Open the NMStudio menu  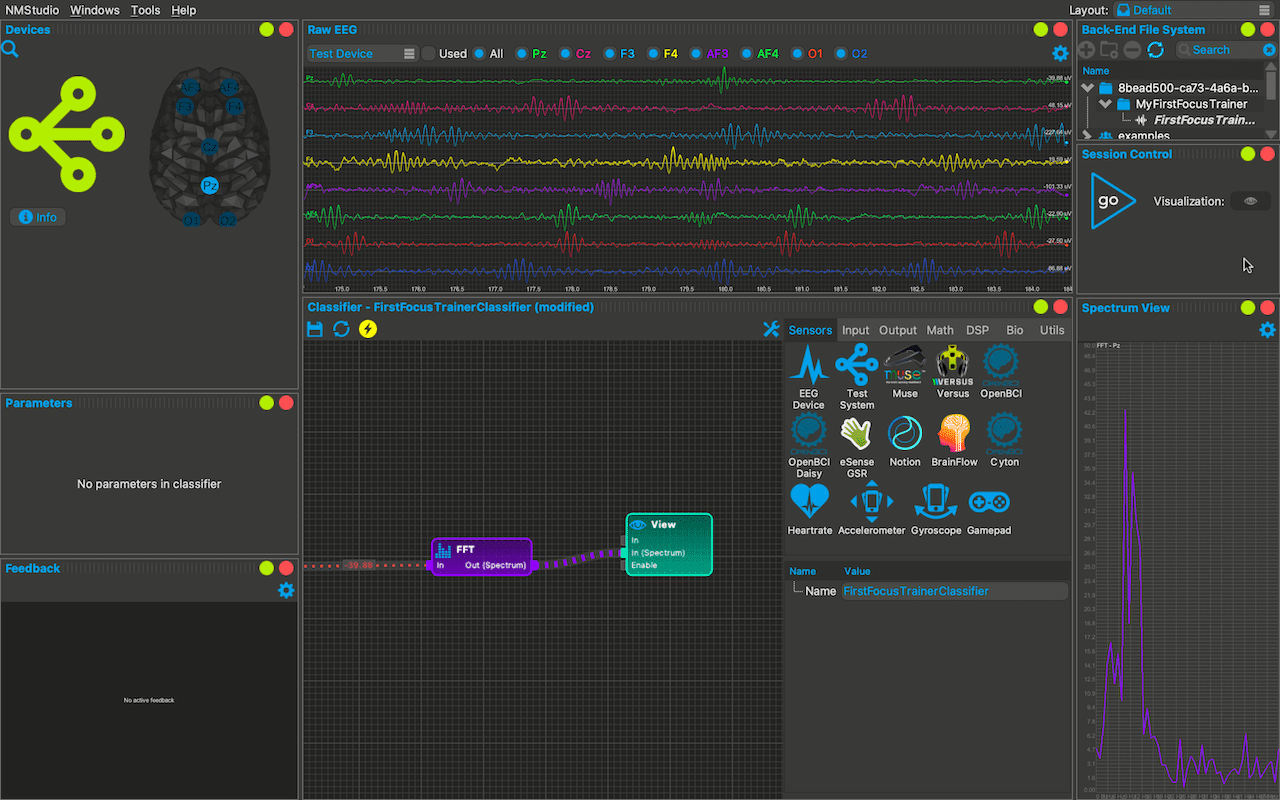33,10
